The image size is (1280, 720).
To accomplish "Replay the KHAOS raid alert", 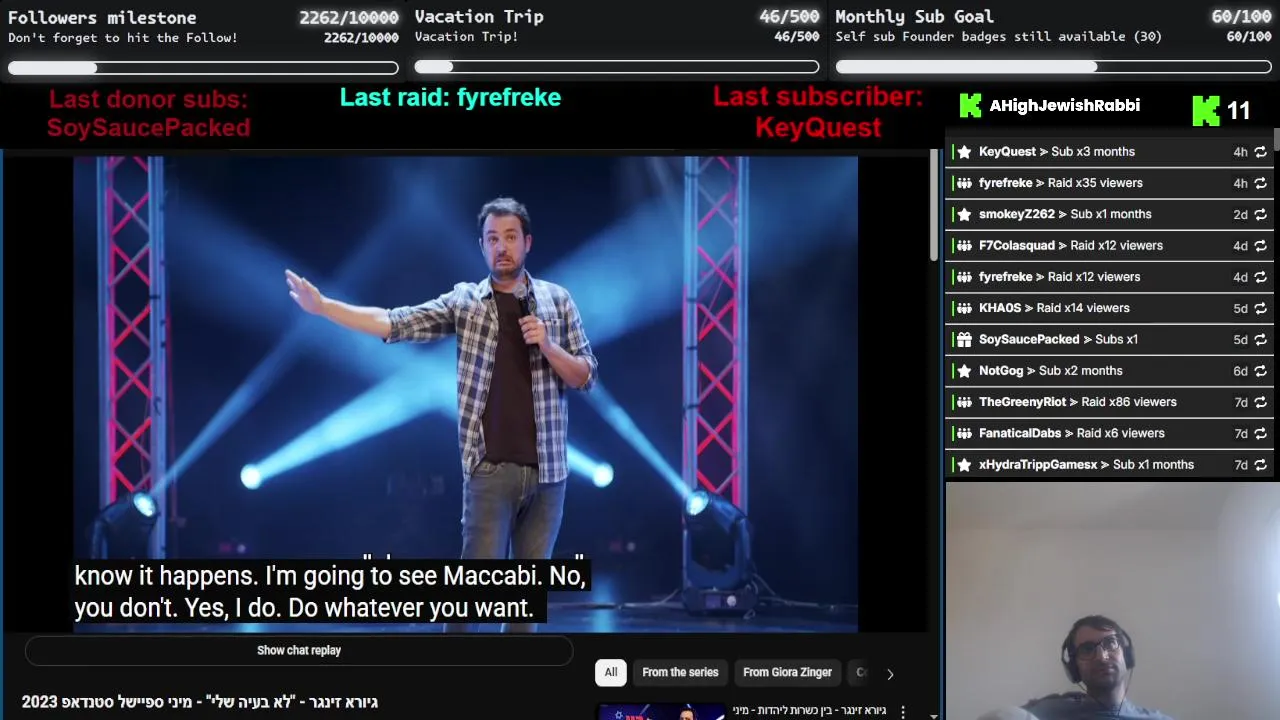I will coord(1260,308).
